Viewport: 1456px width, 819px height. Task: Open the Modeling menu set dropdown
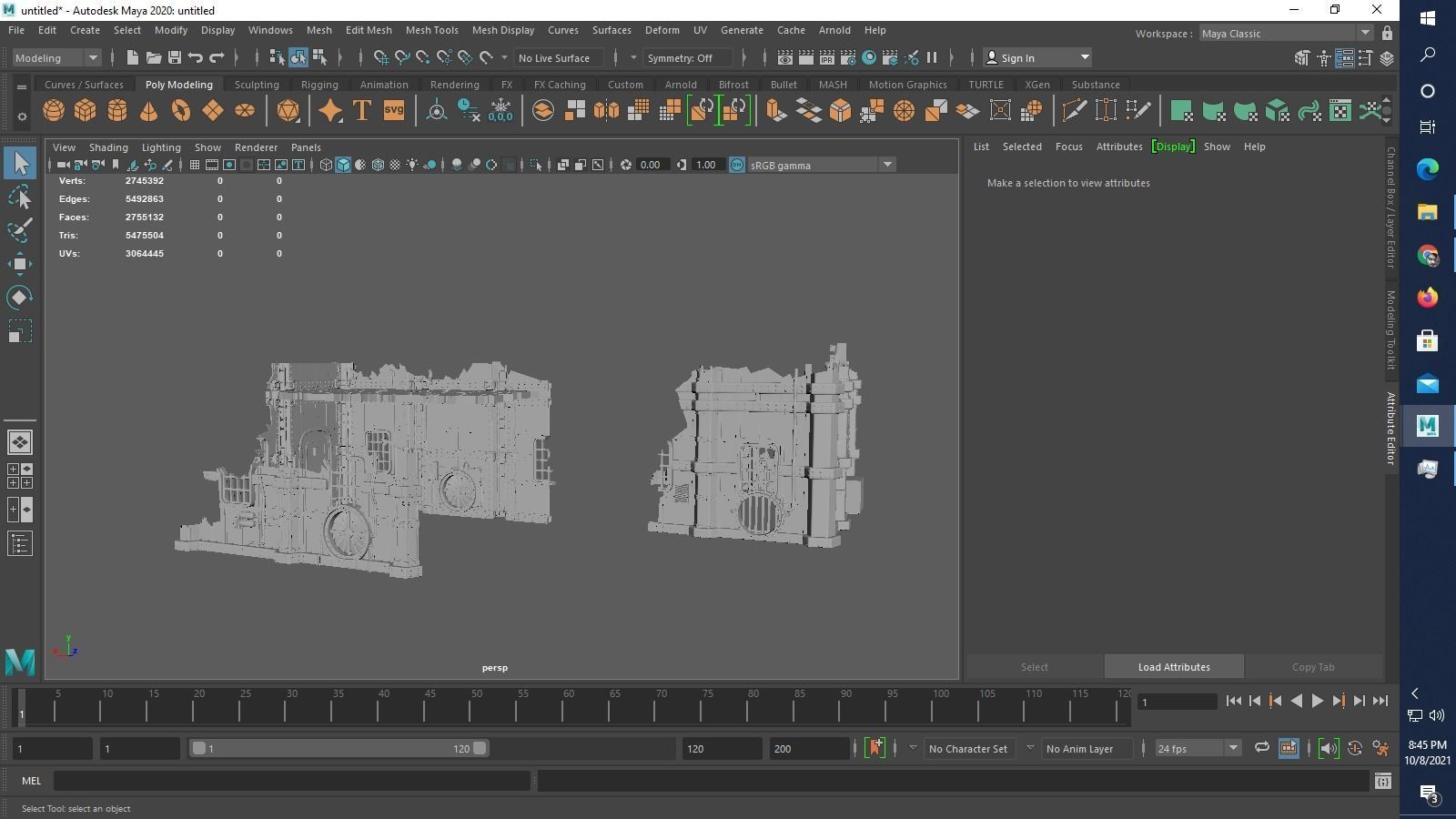(57, 57)
